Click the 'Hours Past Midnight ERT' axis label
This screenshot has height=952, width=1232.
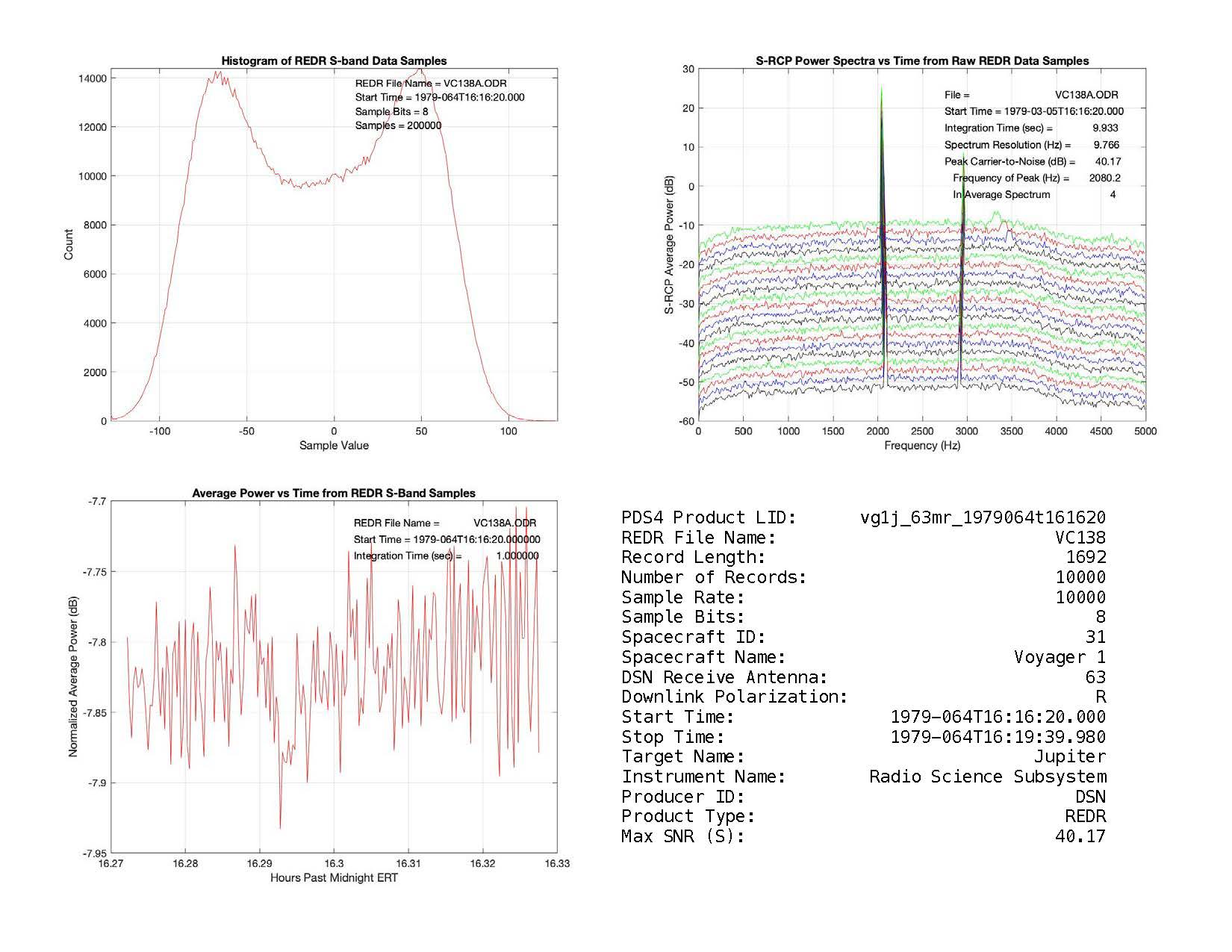tap(334, 878)
